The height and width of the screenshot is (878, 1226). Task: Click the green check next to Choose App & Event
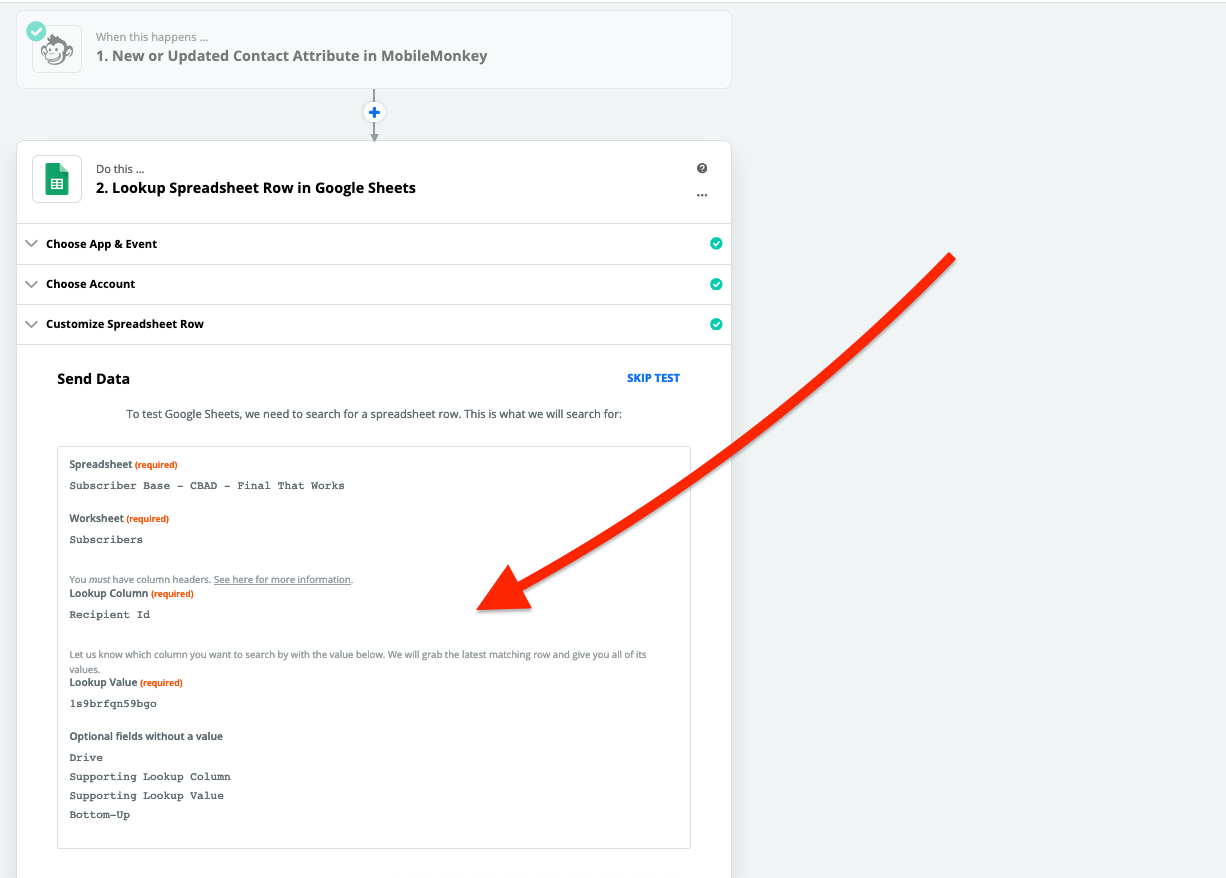[x=716, y=244]
